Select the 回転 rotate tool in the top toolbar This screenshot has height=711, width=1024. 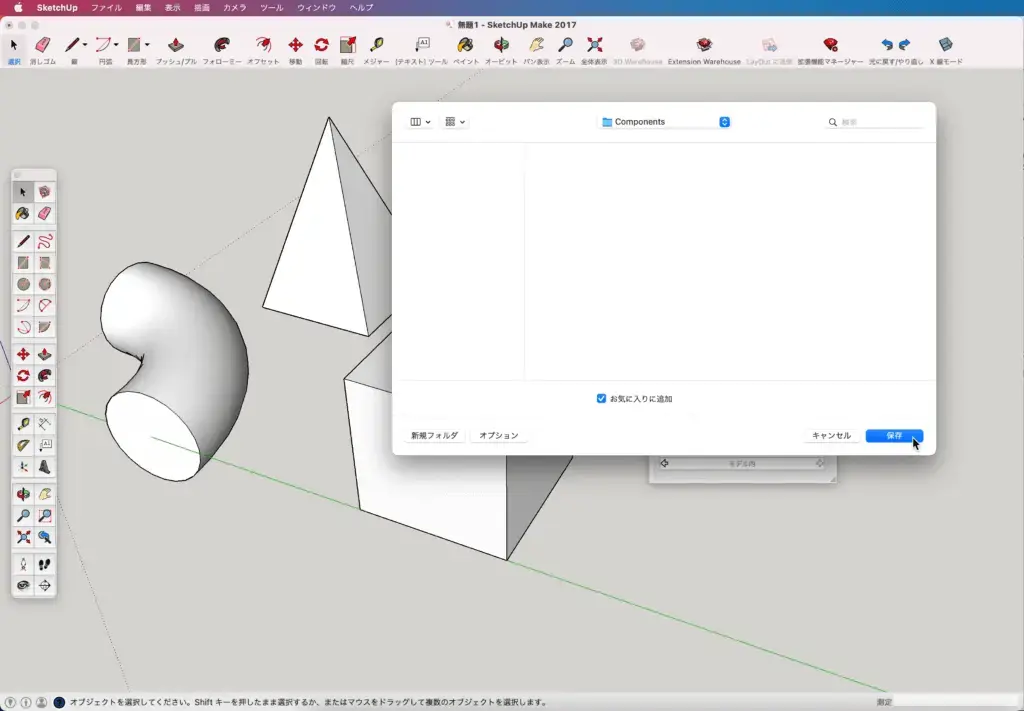321,50
